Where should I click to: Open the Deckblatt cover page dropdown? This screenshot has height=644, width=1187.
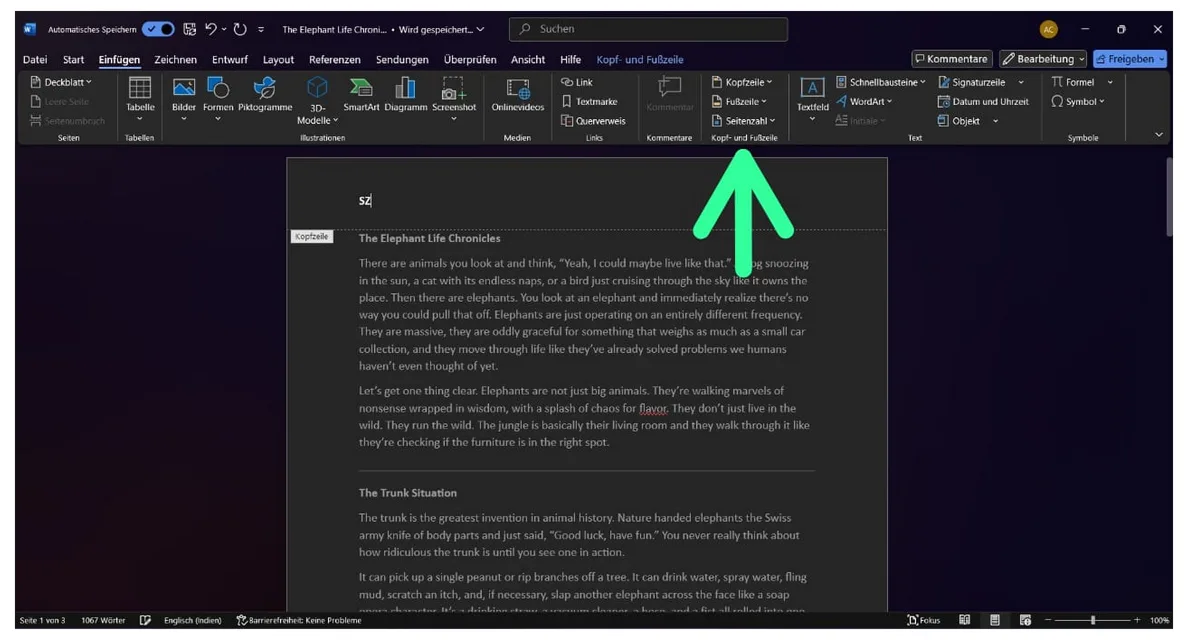coord(62,82)
